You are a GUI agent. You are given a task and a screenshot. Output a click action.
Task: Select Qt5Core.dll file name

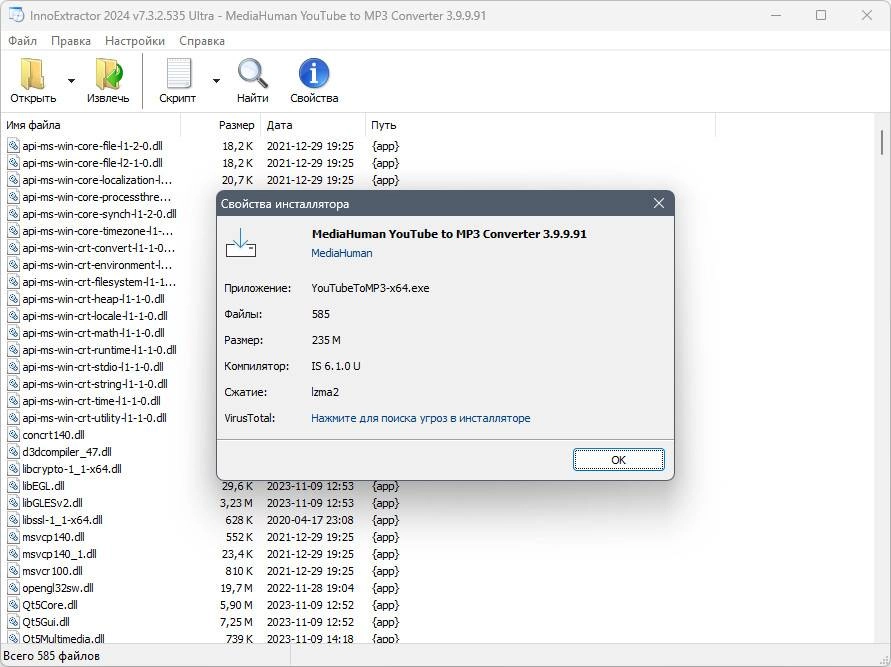(50, 605)
